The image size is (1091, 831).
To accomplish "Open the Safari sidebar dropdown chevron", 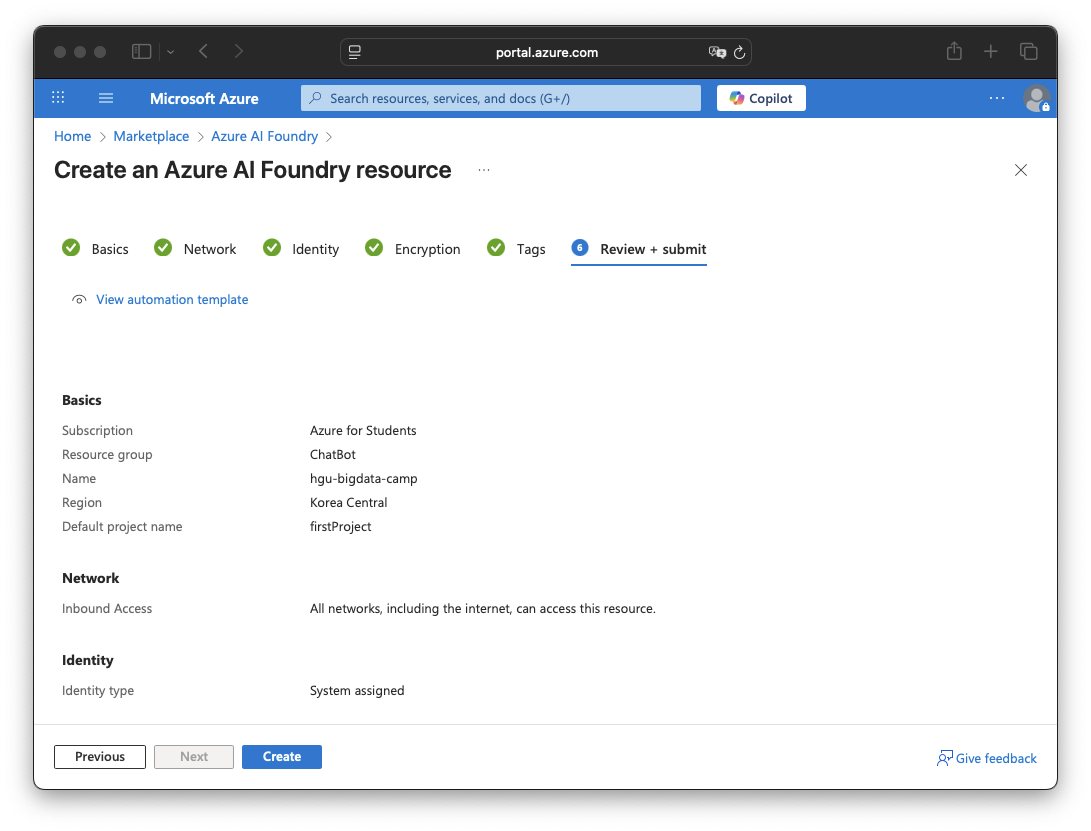I will click(x=170, y=52).
